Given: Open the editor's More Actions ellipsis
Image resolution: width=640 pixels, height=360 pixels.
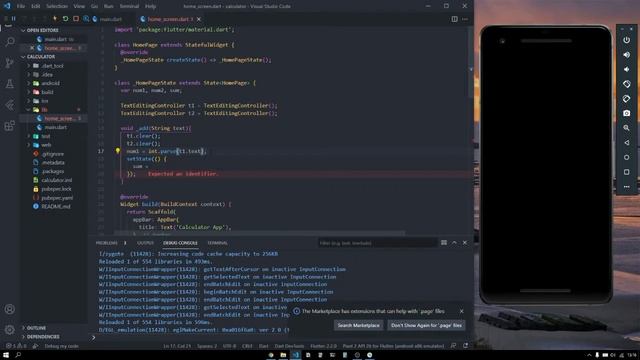Looking at the screenshot, I should [x=465, y=19].
